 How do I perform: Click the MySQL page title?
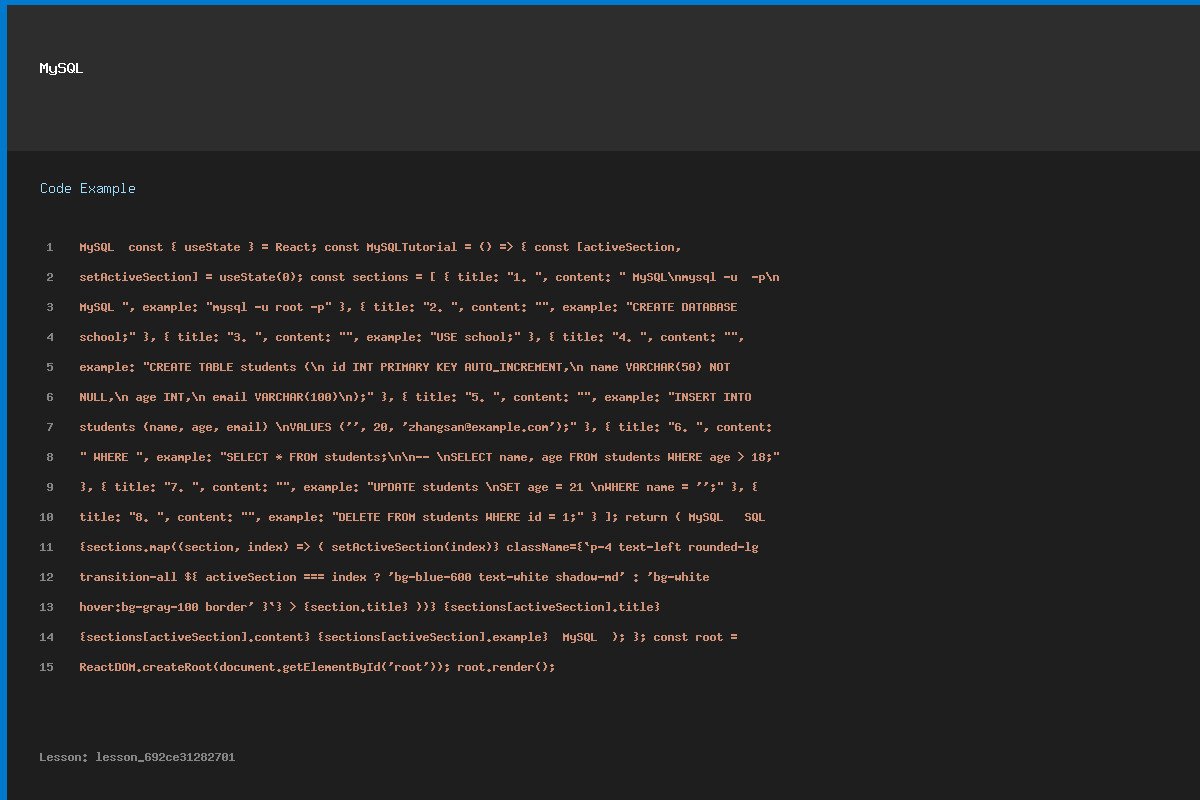pos(61,69)
